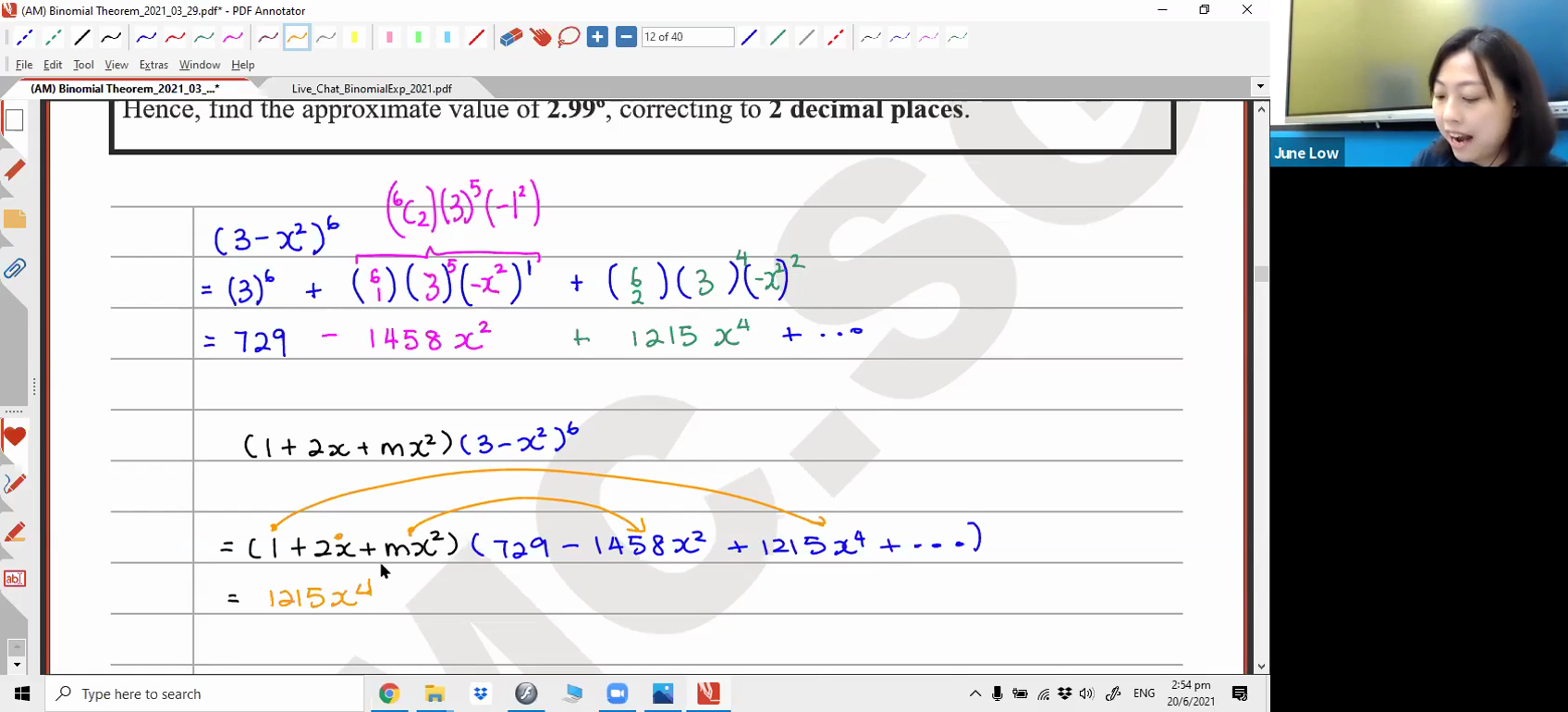This screenshot has height=712, width=1568.
Task: Select the thin pink freehand pen
Action: 928,38
